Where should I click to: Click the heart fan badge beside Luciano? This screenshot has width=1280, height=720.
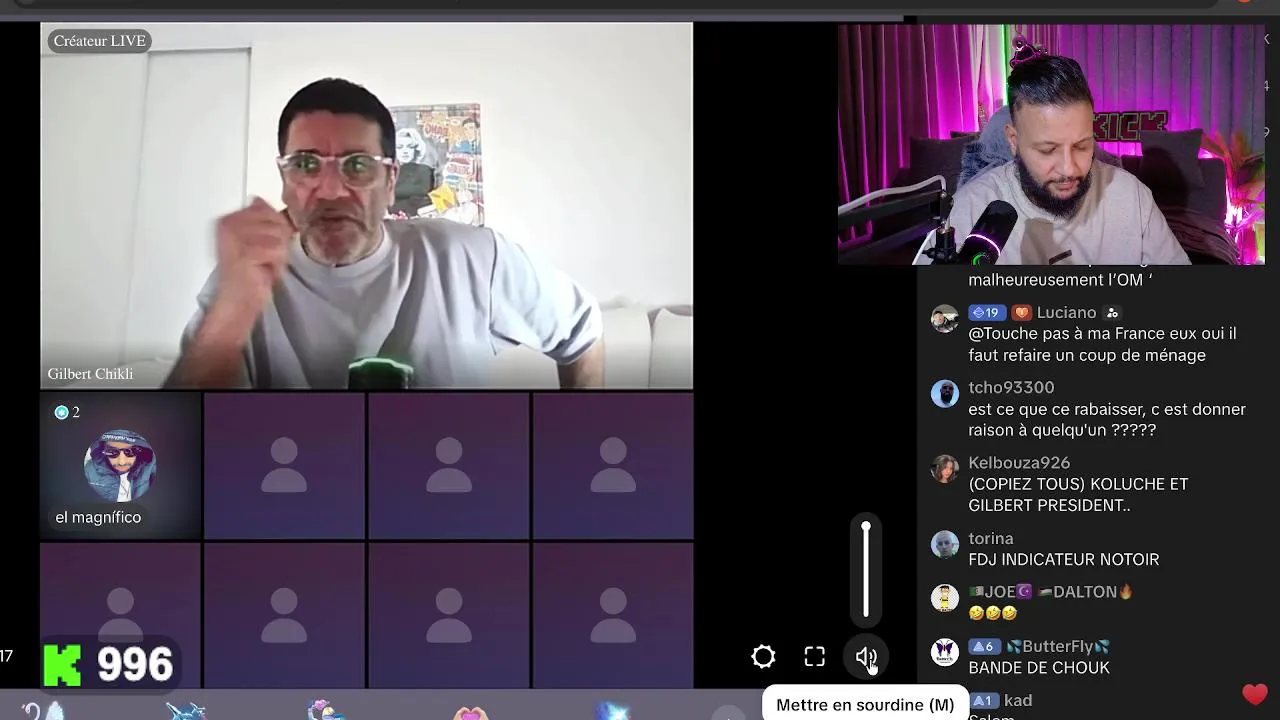pos(1020,312)
